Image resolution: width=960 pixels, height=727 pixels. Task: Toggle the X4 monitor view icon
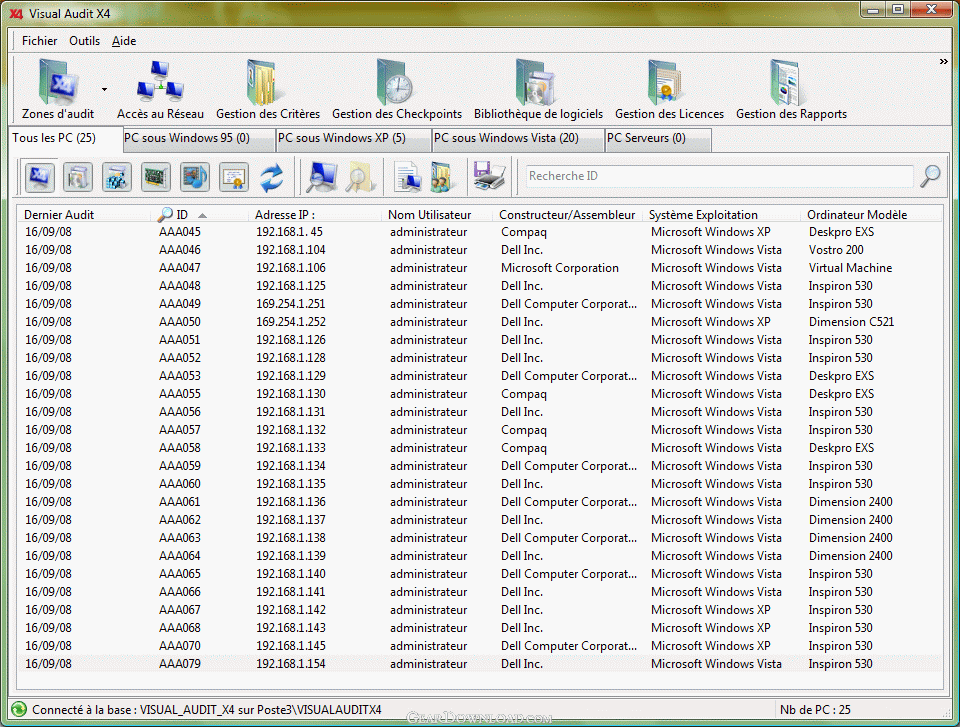(x=40, y=177)
